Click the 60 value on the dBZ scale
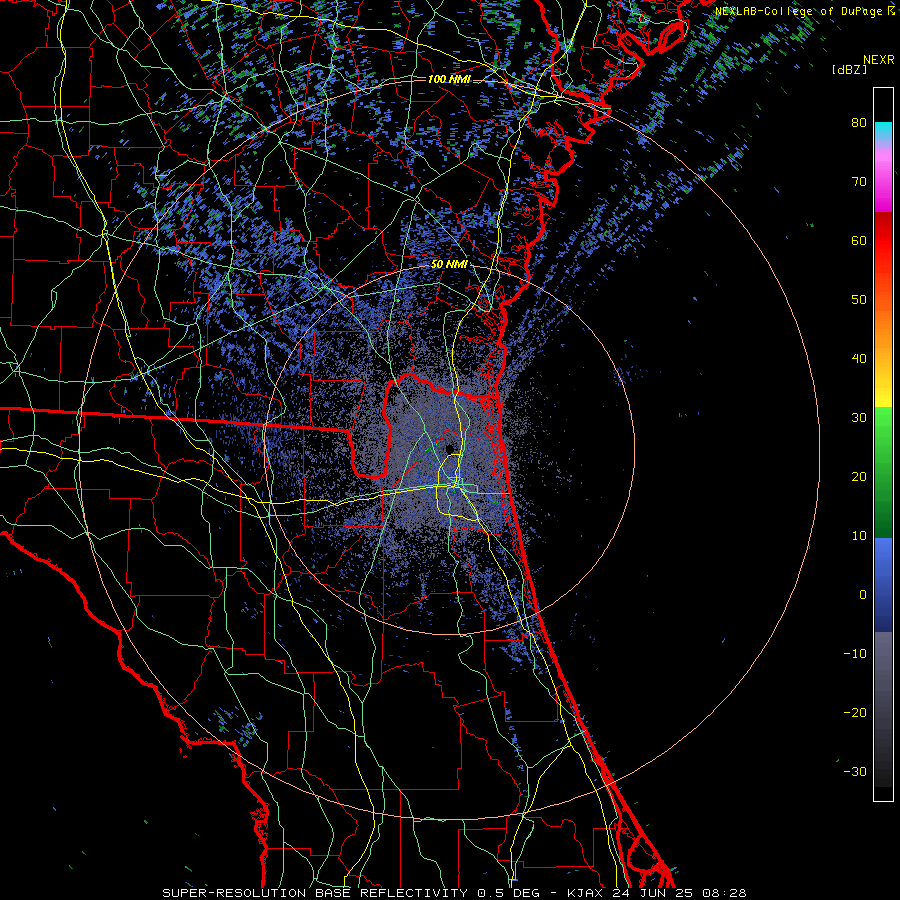This screenshot has width=900, height=900. [859, 240]
